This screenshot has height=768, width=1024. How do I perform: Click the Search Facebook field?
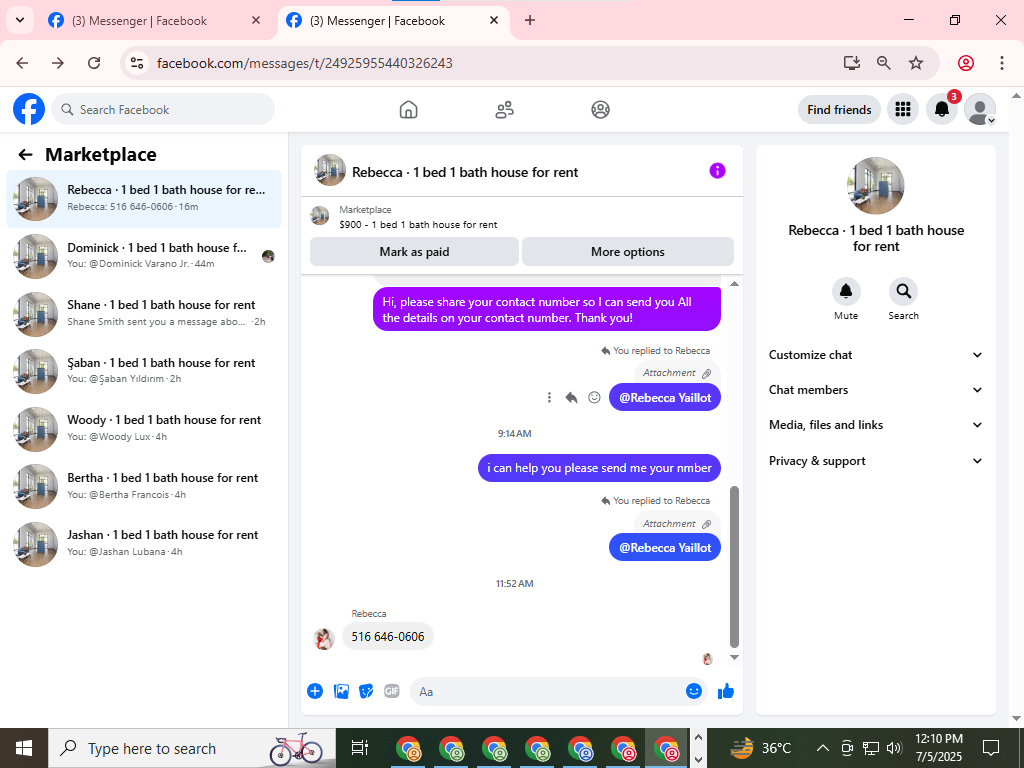pyautogui.click(x=163, y=110)
